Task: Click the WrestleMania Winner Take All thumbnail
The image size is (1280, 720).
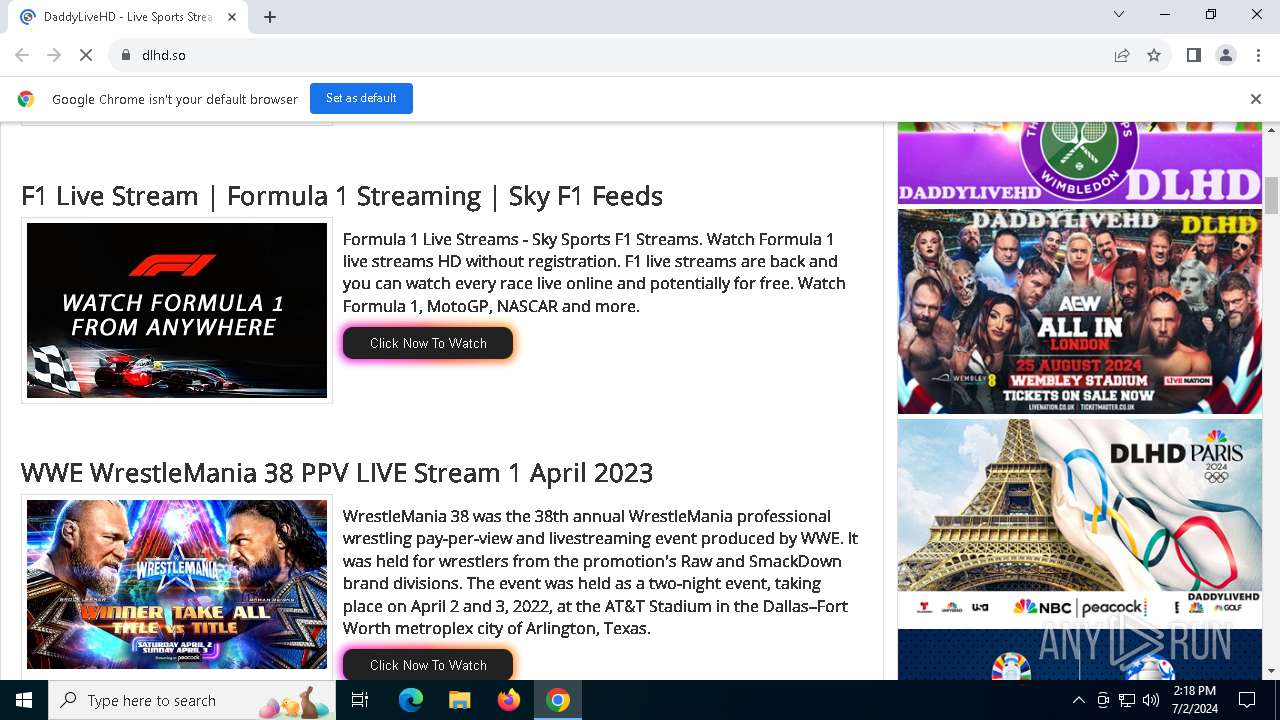Action: click(177, 584)
